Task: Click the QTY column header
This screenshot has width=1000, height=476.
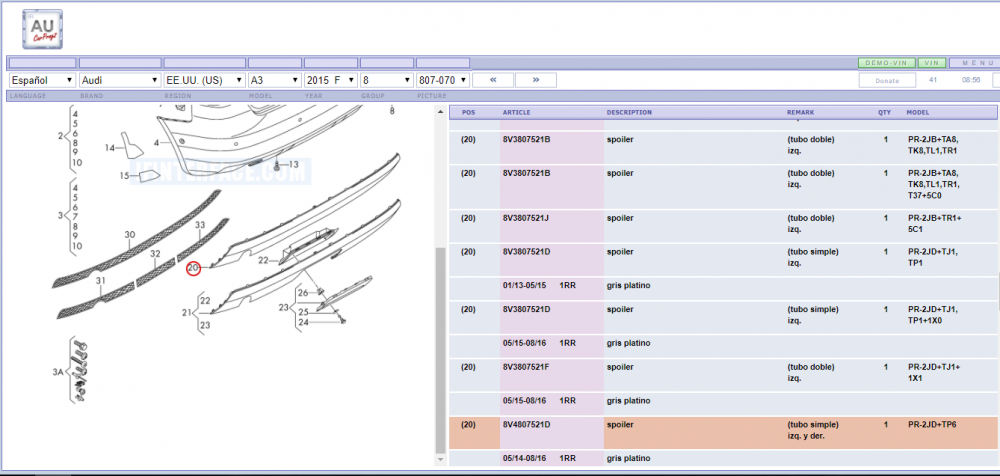Action: tap(884, 112)
